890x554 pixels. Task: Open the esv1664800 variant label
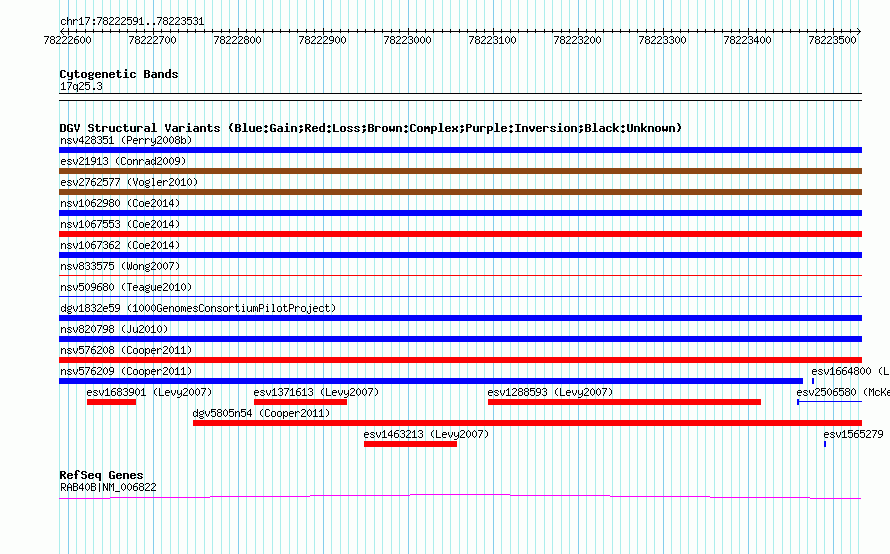tap(850, 371)
